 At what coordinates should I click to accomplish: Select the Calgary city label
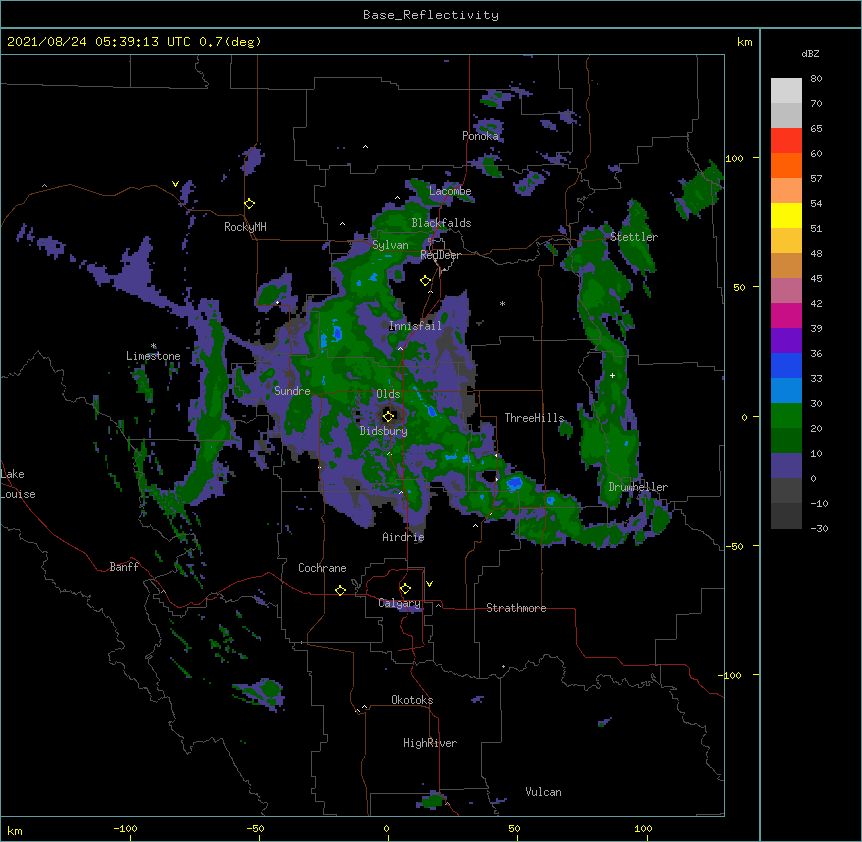coord(400,603)
